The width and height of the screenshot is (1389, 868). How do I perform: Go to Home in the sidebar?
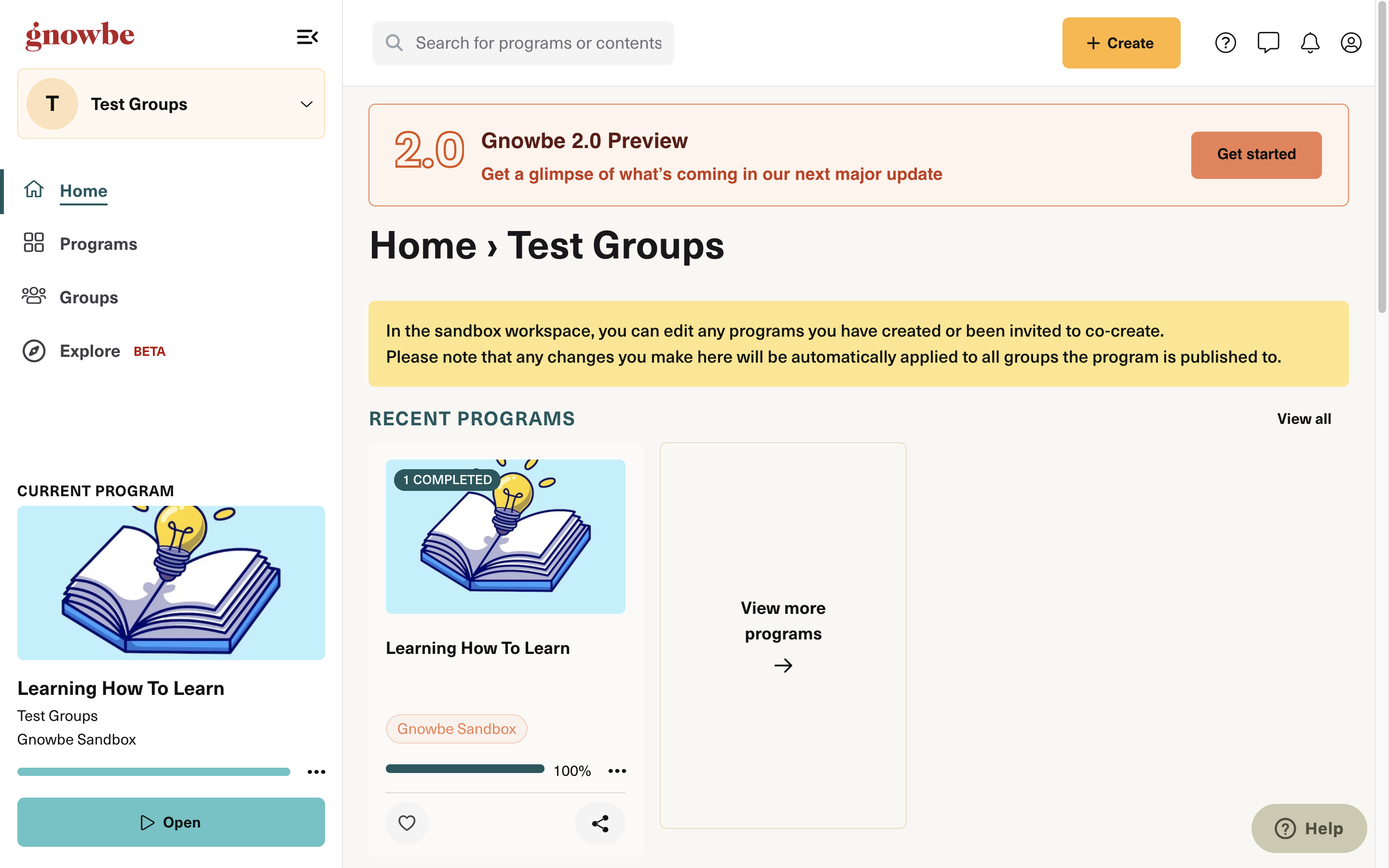83,190
